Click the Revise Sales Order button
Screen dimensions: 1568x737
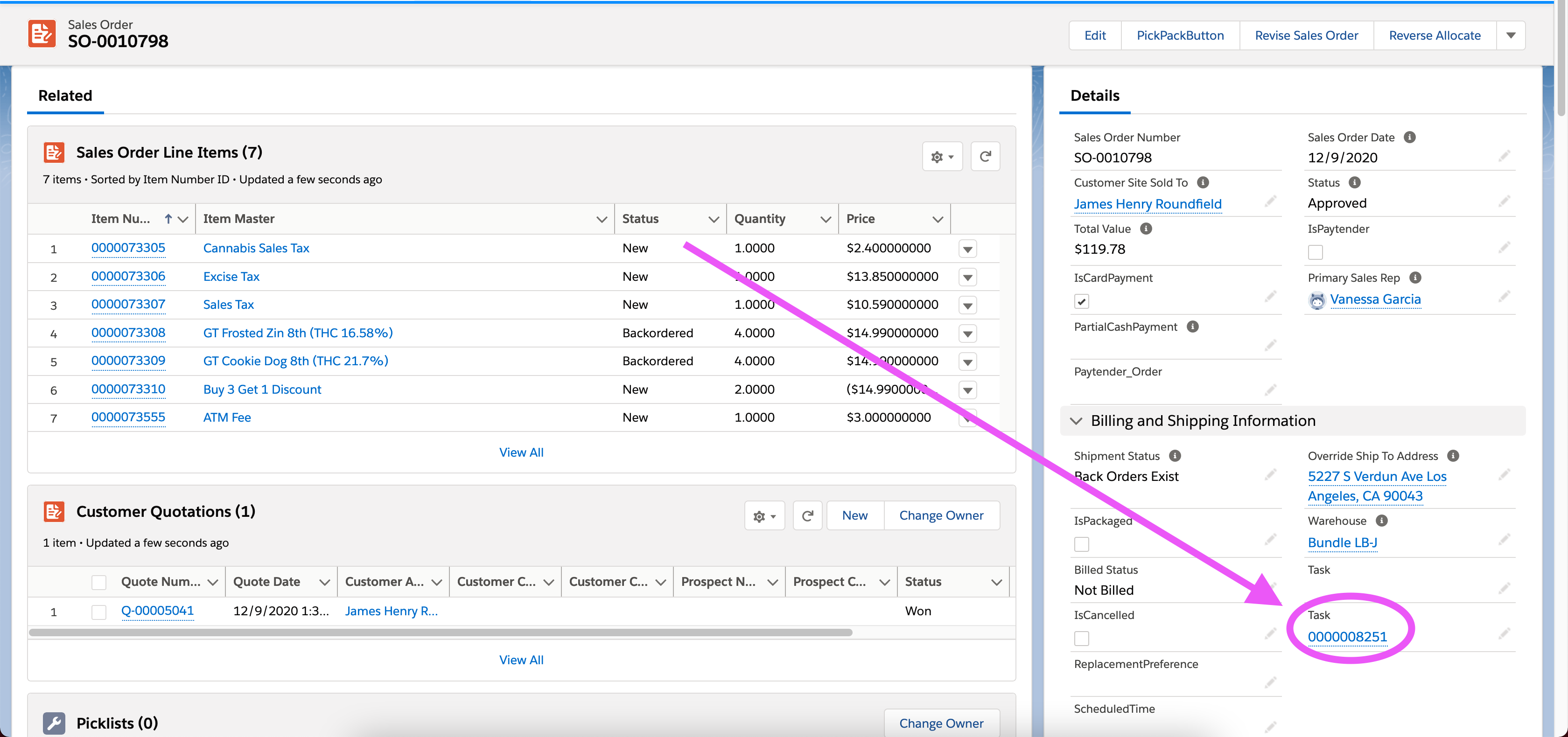[1306, 35]
